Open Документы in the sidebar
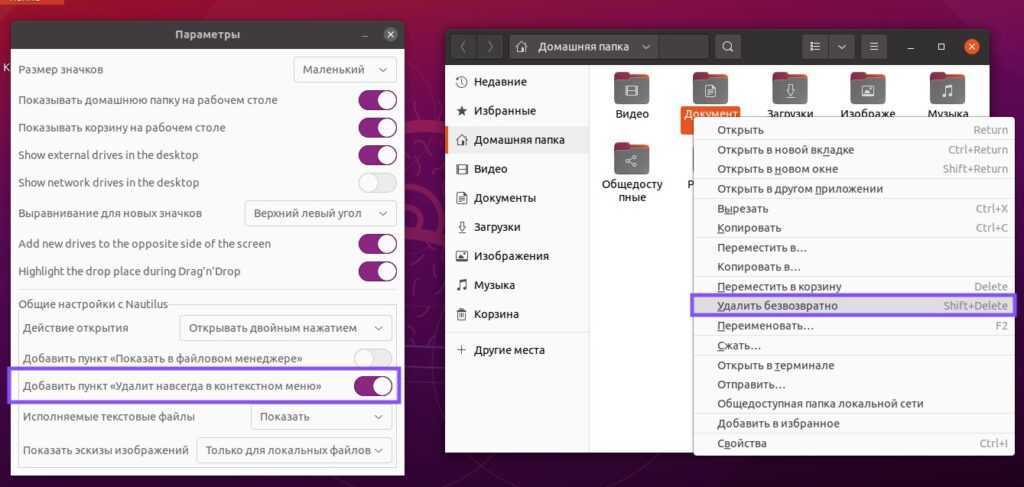Image resolution: width=1024 pixels, height=487 pixels. coord(517,198)
